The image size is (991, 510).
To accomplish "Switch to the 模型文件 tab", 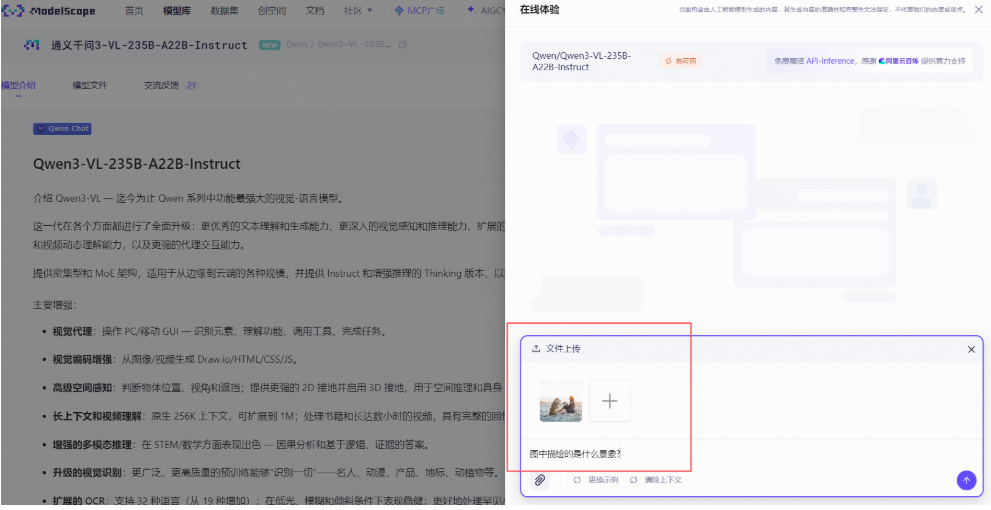I will tap(90, 85).
